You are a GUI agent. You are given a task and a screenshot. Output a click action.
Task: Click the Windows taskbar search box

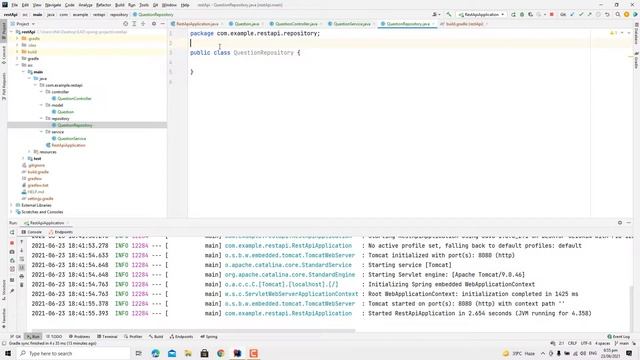(74, 353)
